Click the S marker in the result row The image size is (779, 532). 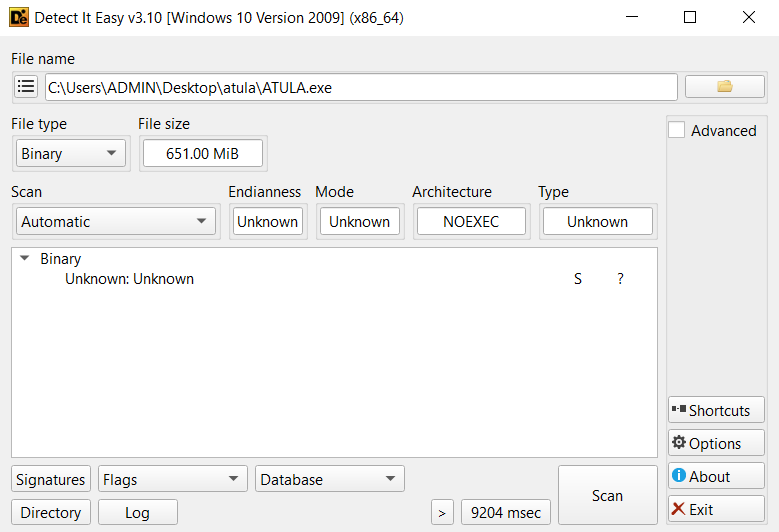(578, 279)
